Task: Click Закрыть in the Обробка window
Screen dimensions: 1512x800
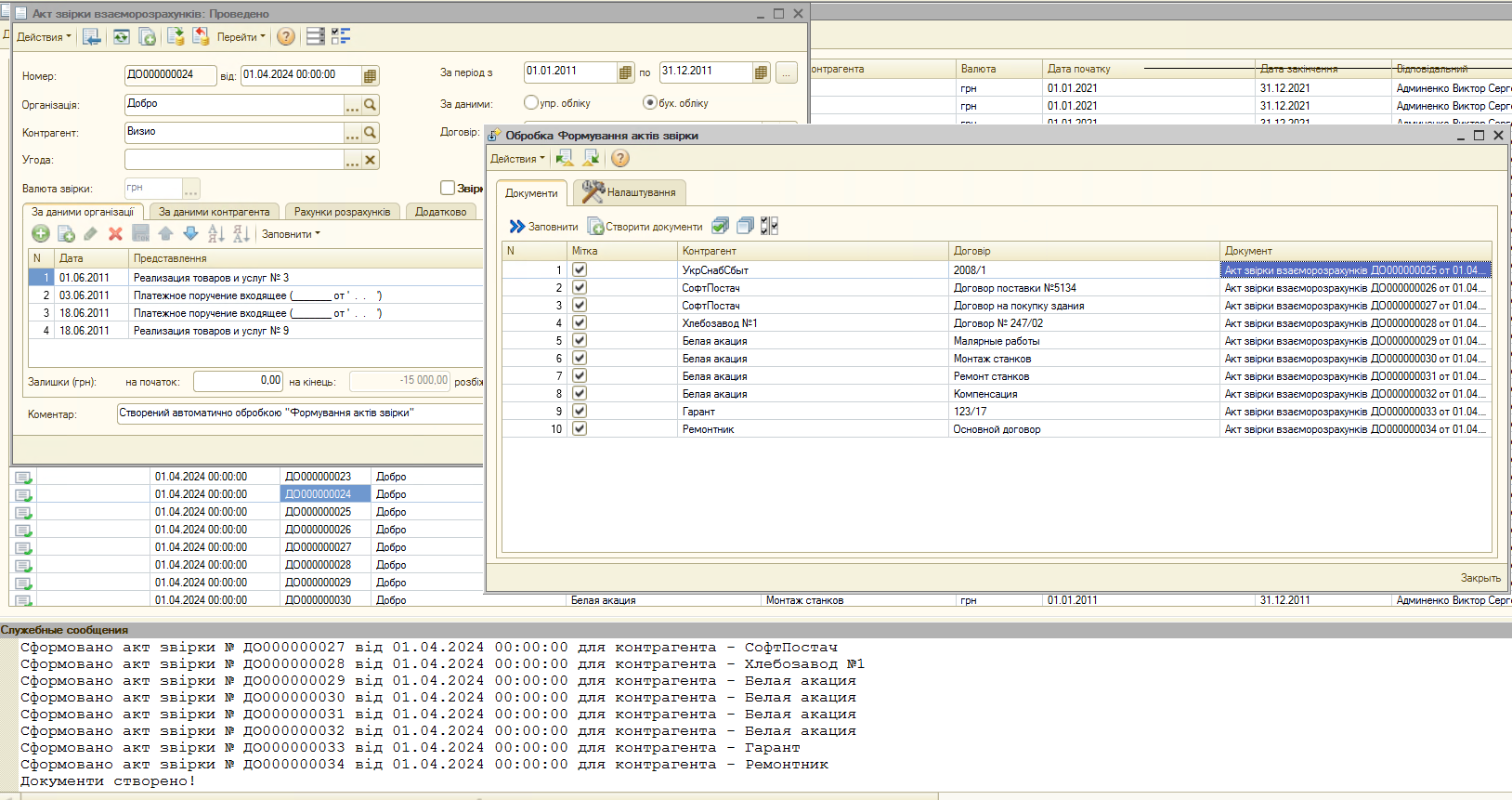Action: point(1480,578)
